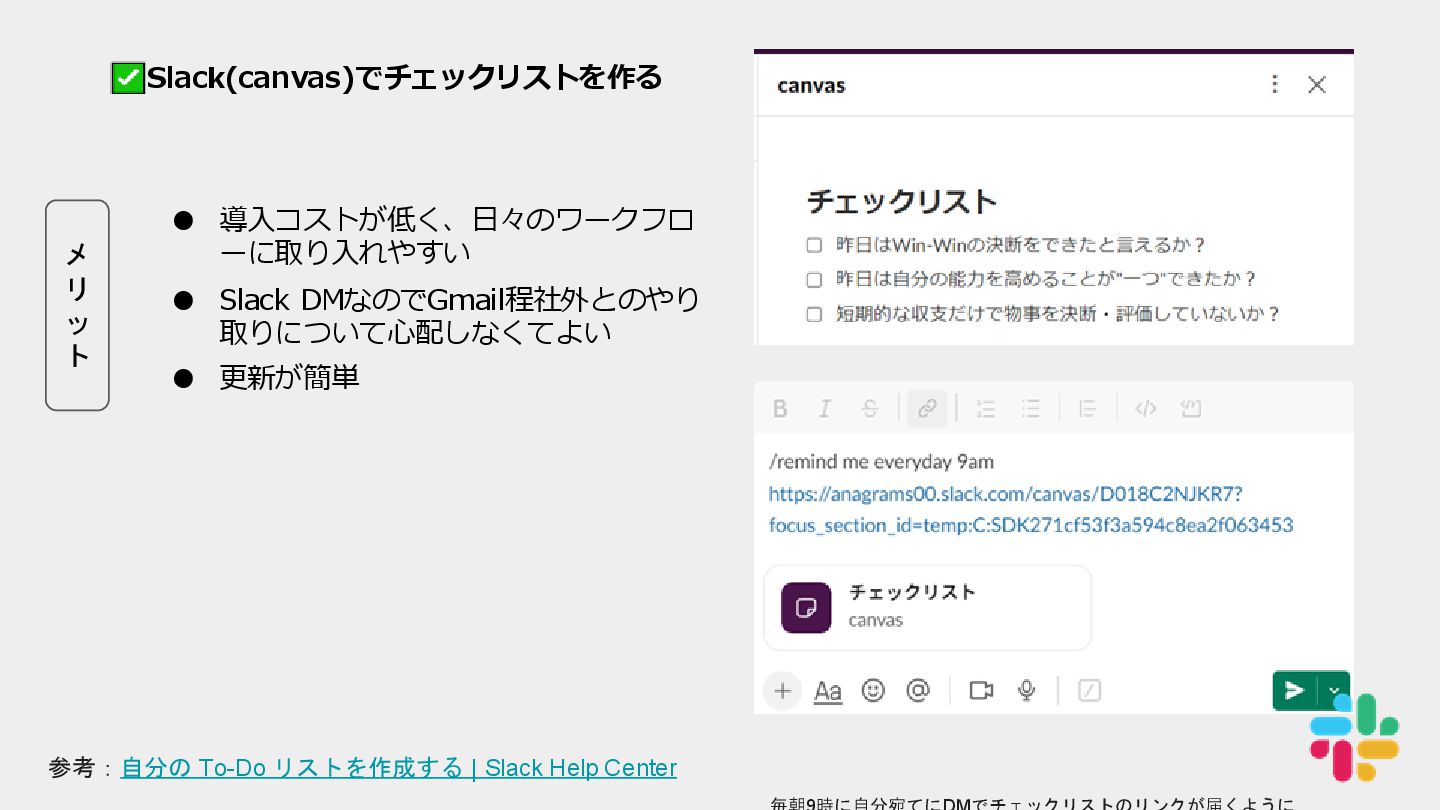
Task: Record an audio clip with microphone
Action: pyautogui.click(x=1026, y=690)
